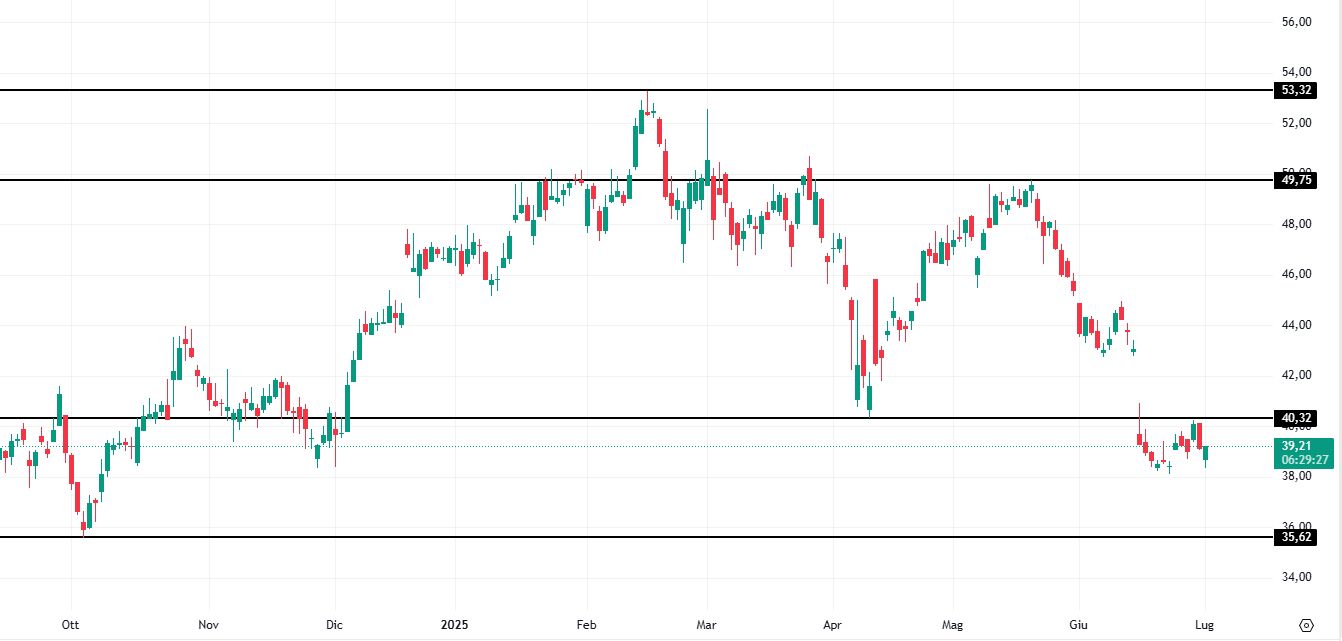Open chart settings gear icon
The image size is (1342, 641).
tap(1306, 625)
